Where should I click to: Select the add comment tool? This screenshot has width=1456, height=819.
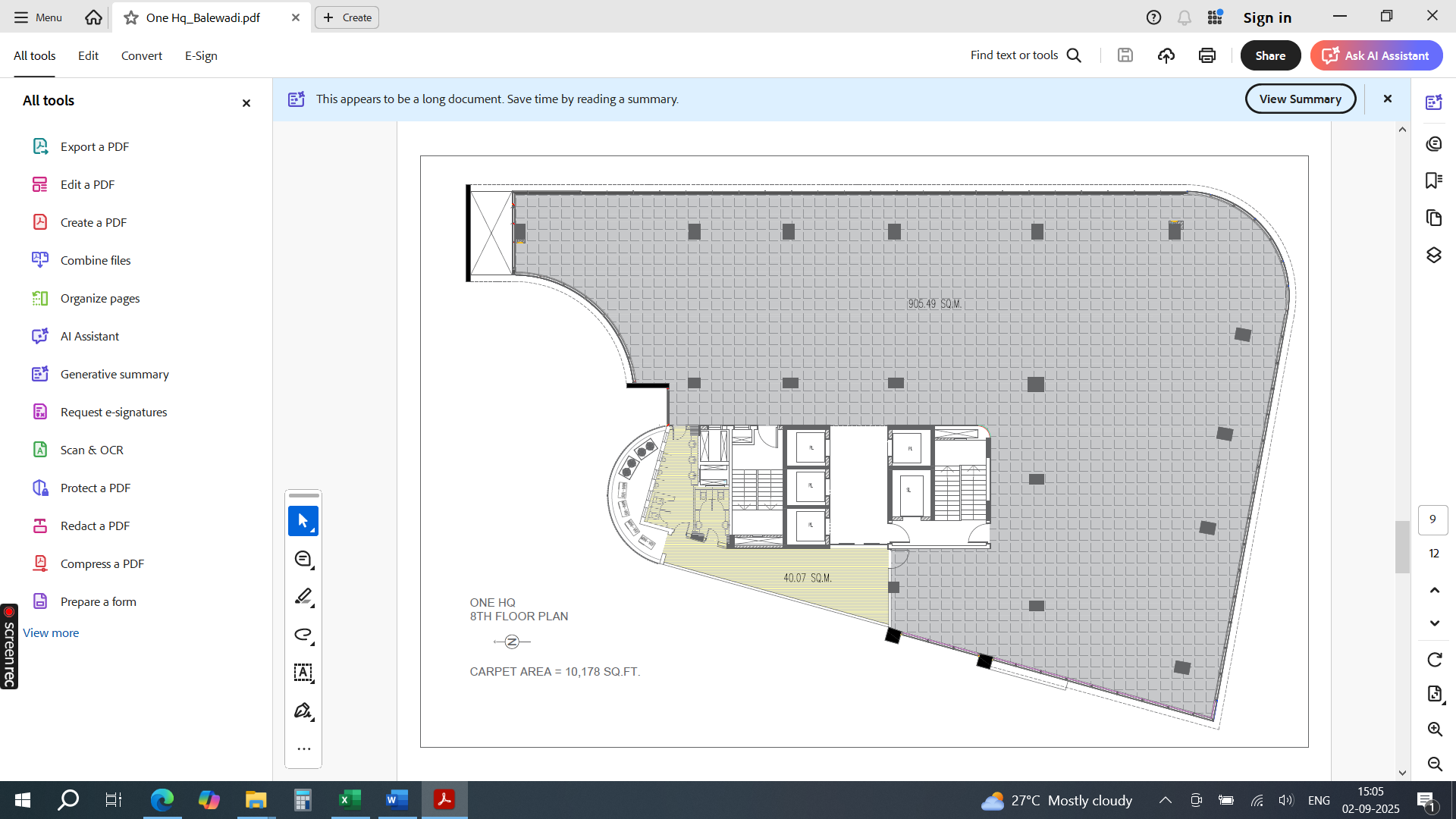point(303,560)
